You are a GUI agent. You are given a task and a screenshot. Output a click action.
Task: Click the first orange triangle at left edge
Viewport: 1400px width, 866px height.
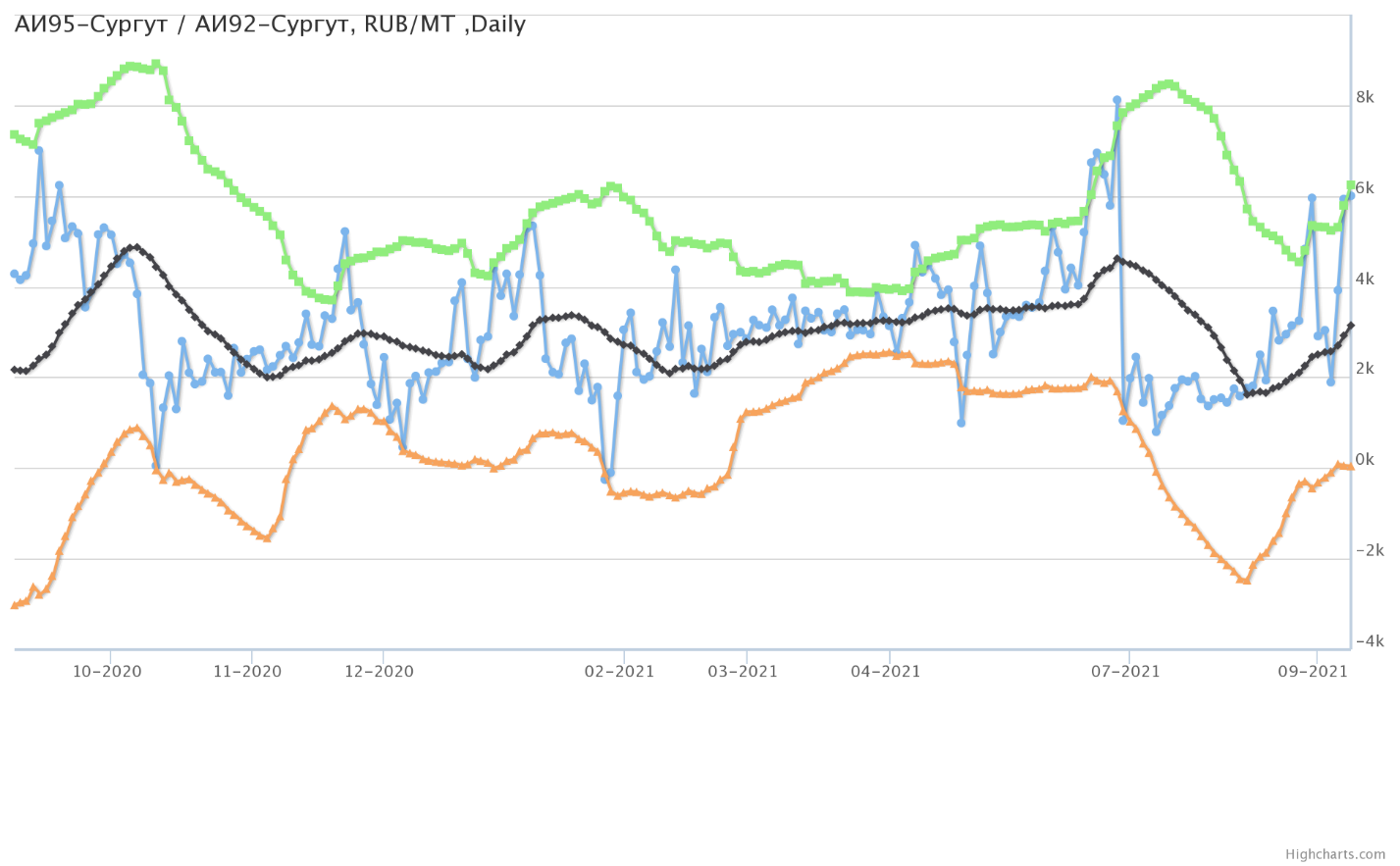[x=14, y=605]
